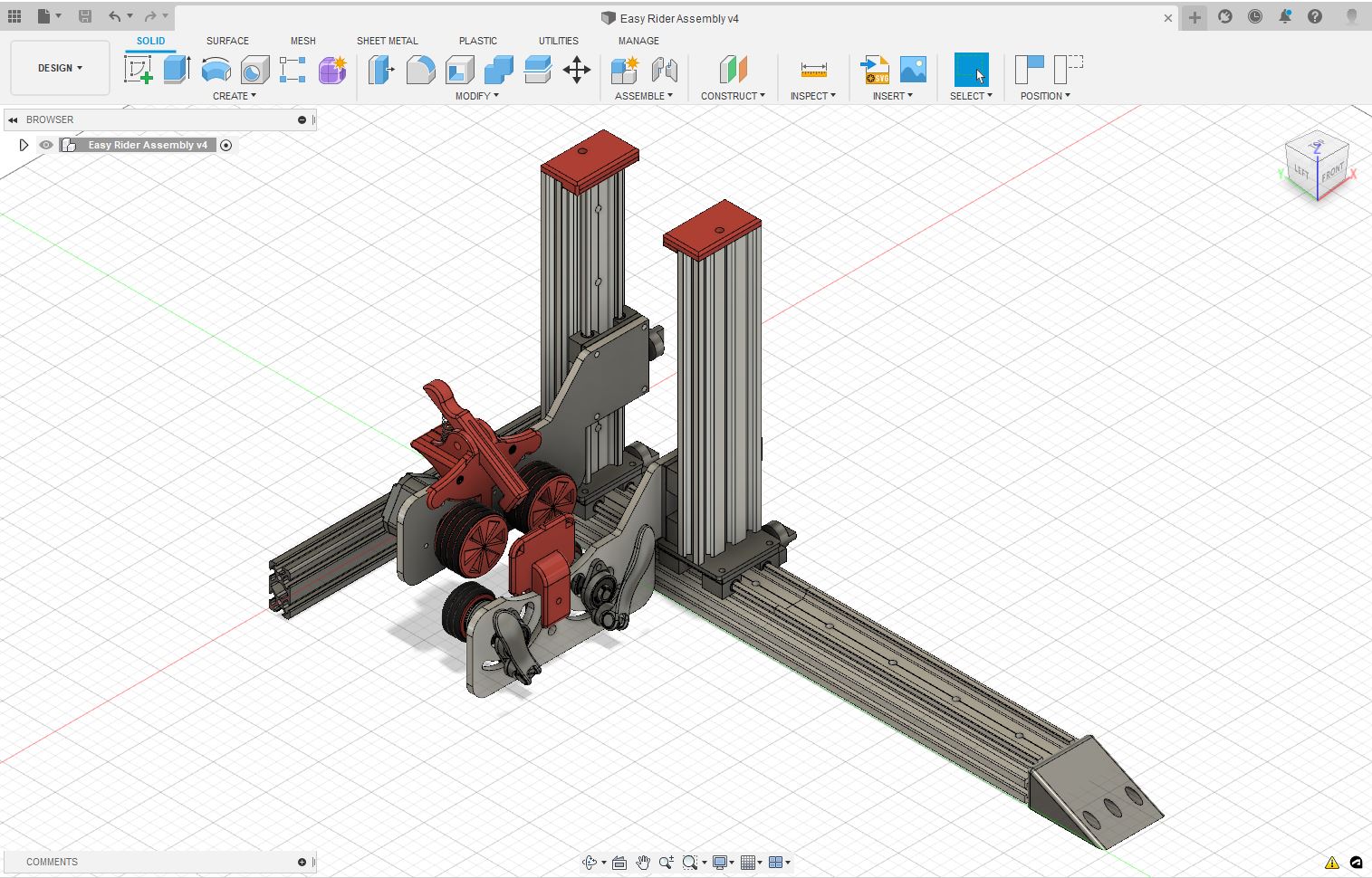1372x878 pixels.
Task: Select the Offset Plane construct tool
Action: tap(734, 70)
